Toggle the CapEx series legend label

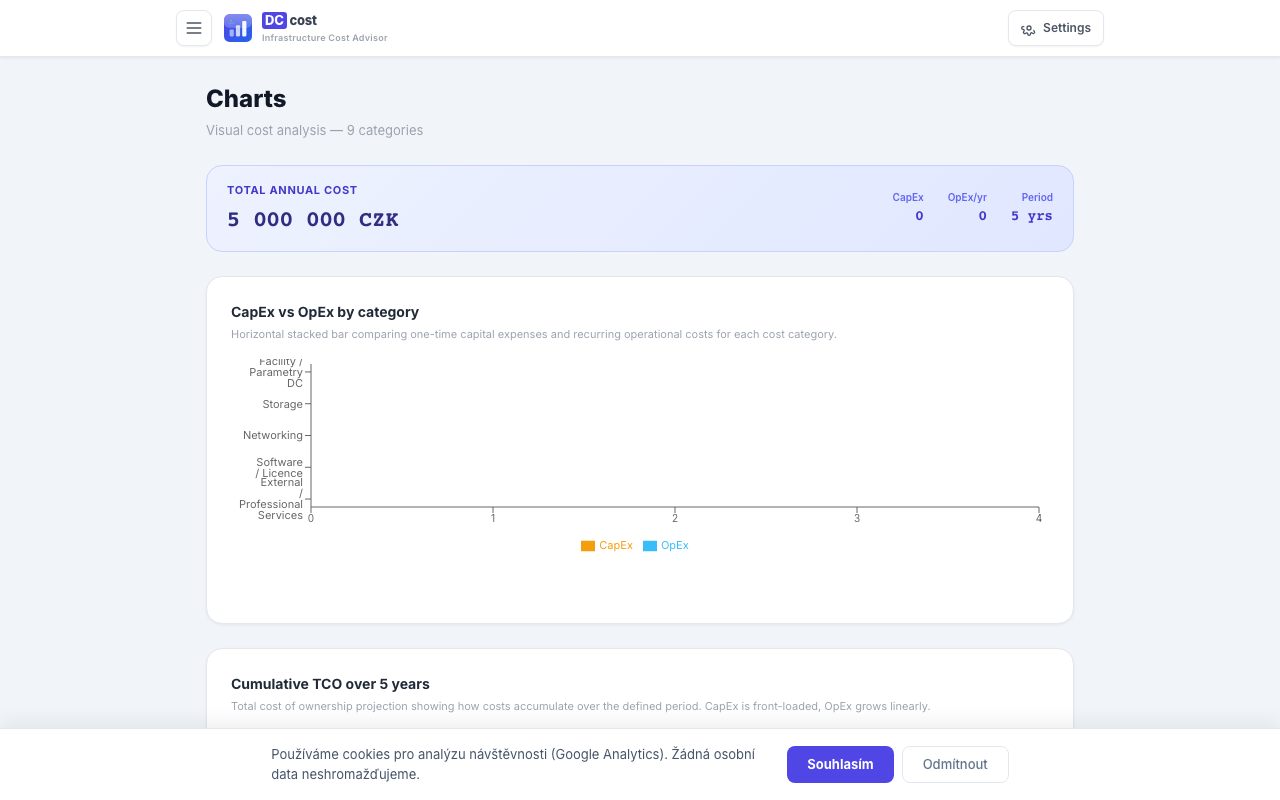[616, 546]
